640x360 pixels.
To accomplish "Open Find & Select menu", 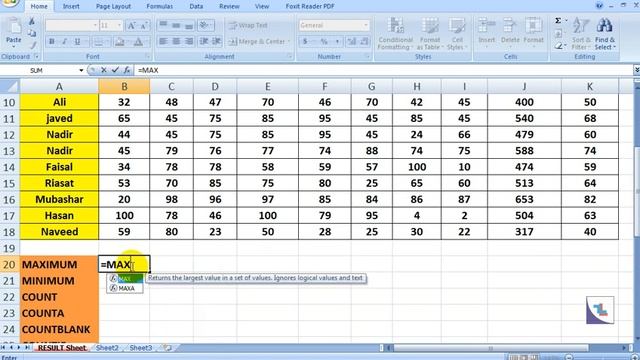I will coord(604,34).
